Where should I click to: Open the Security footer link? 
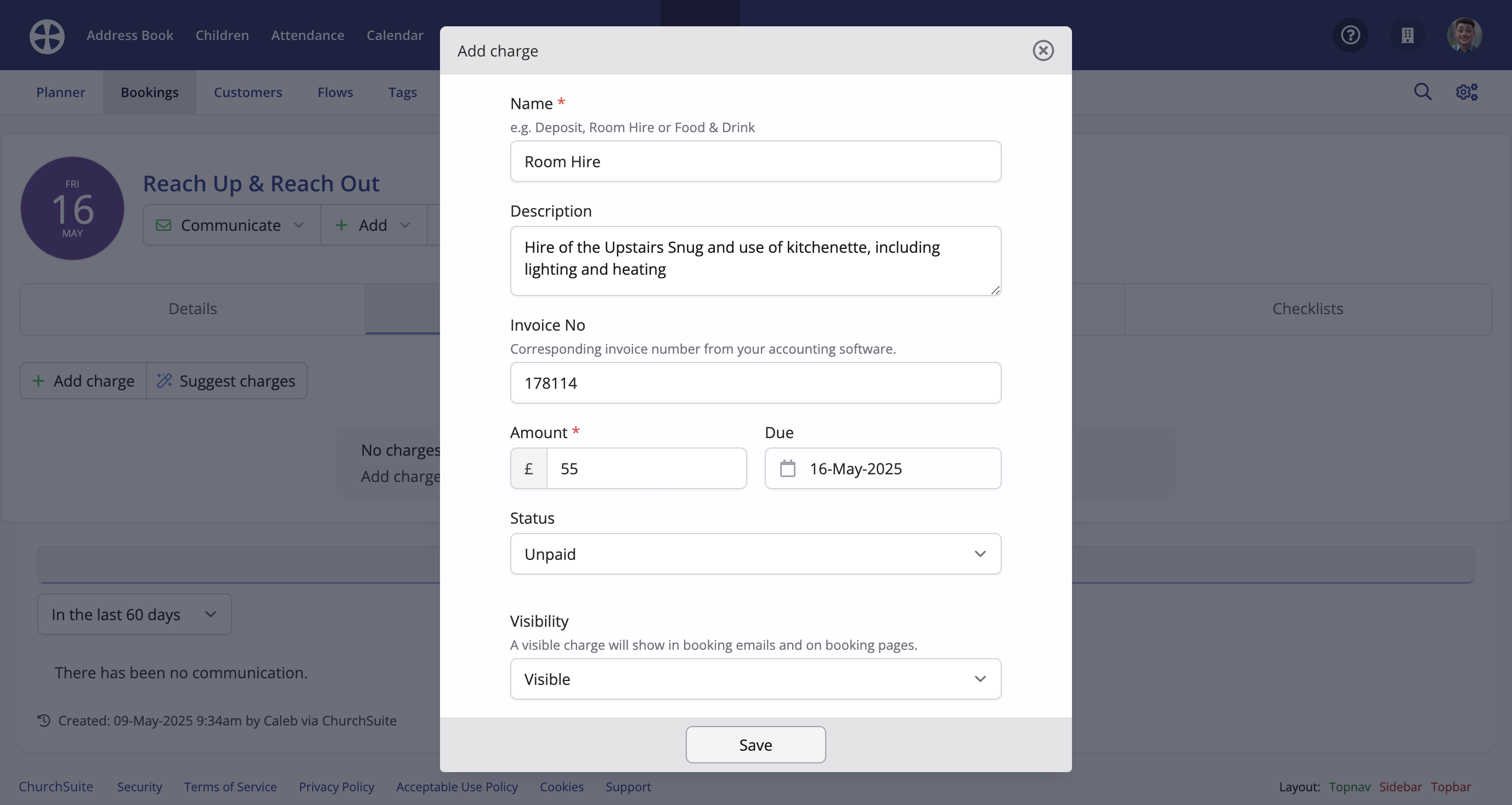click(x=139, y=786)
